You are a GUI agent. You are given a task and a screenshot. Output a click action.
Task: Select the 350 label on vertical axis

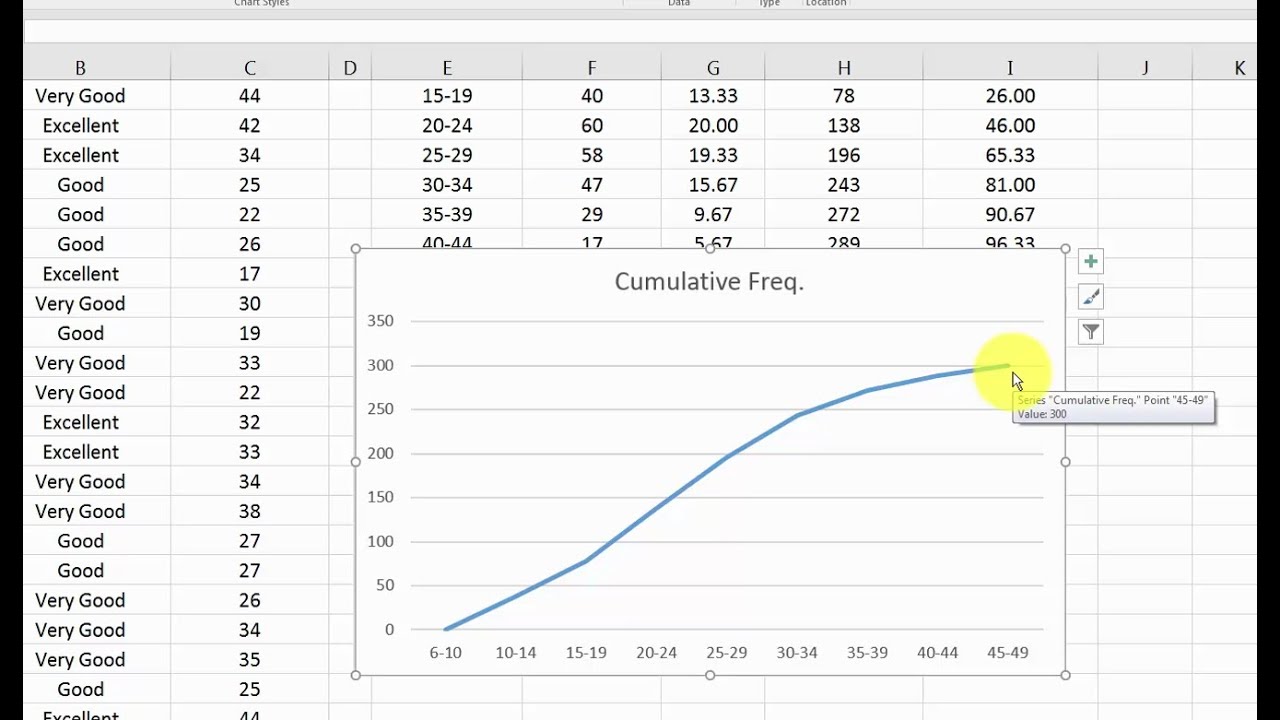click(x=381, y=321)
